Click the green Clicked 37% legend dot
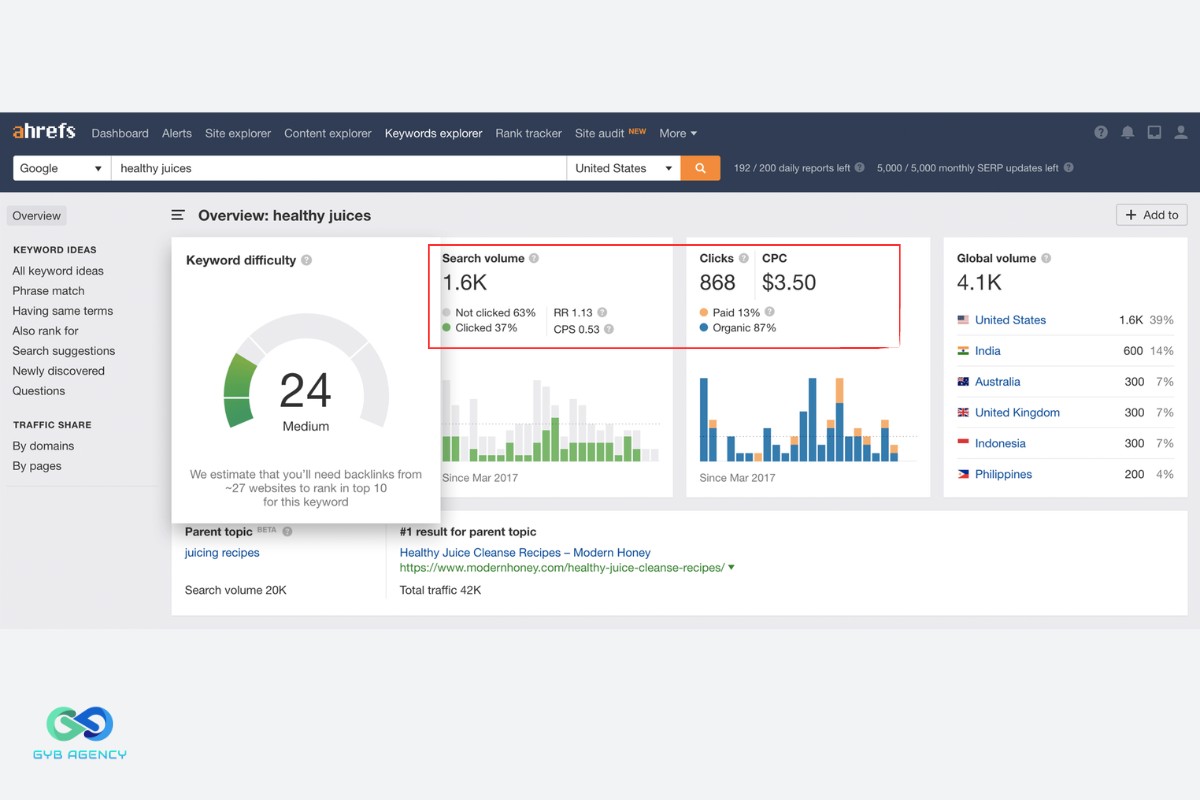This screenshot has height=800, width=1200. click(x=446, y=328)
